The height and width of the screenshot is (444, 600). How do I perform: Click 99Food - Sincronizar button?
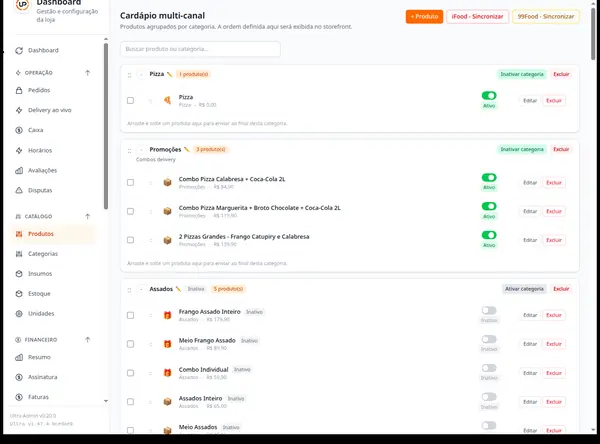[546, 16]
